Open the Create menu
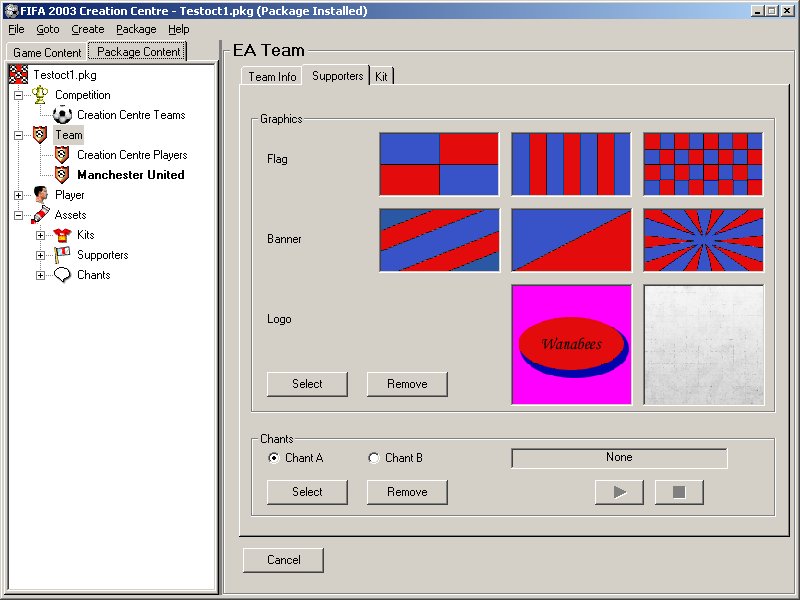The height and width of the screenshot is (600, 800). (88, 29)
